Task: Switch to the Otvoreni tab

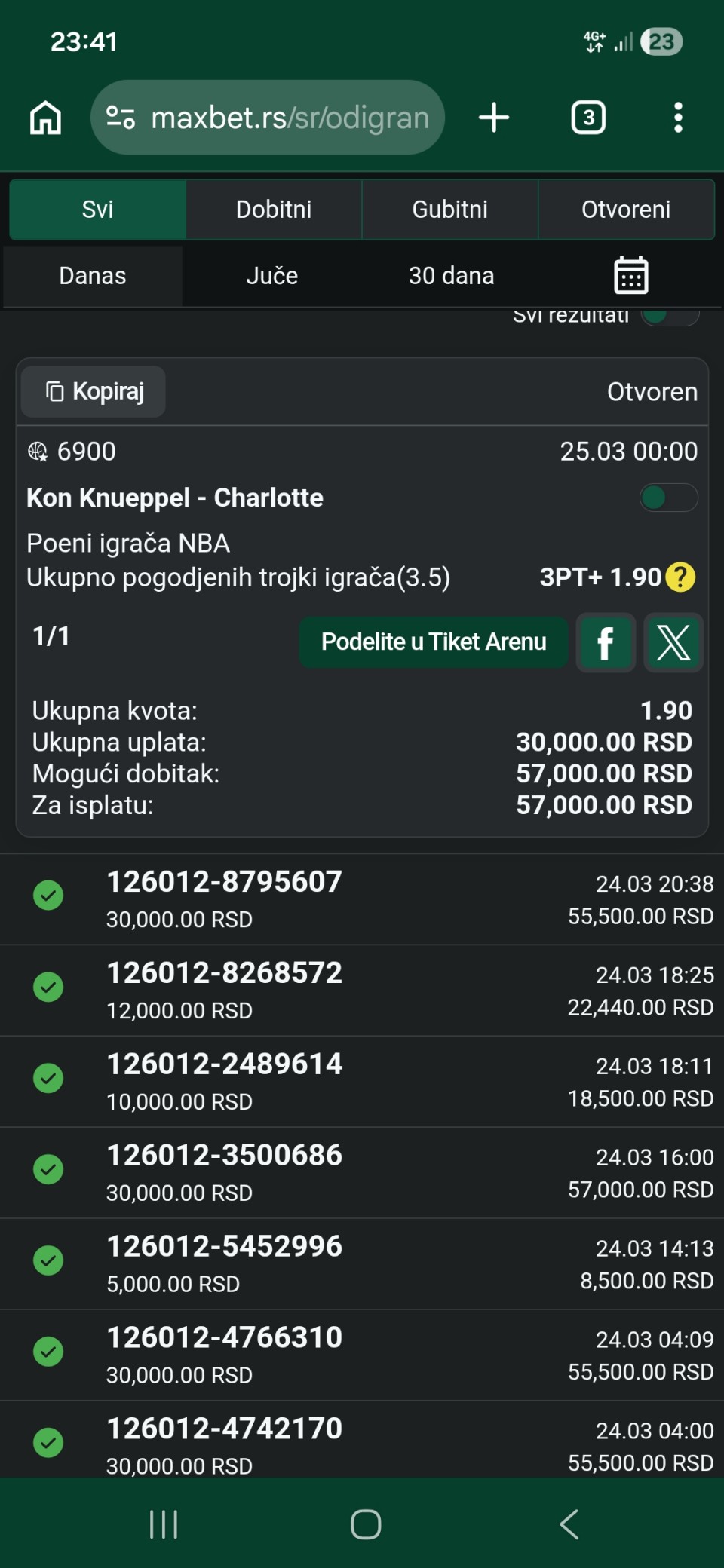Action: click(626, 210)
